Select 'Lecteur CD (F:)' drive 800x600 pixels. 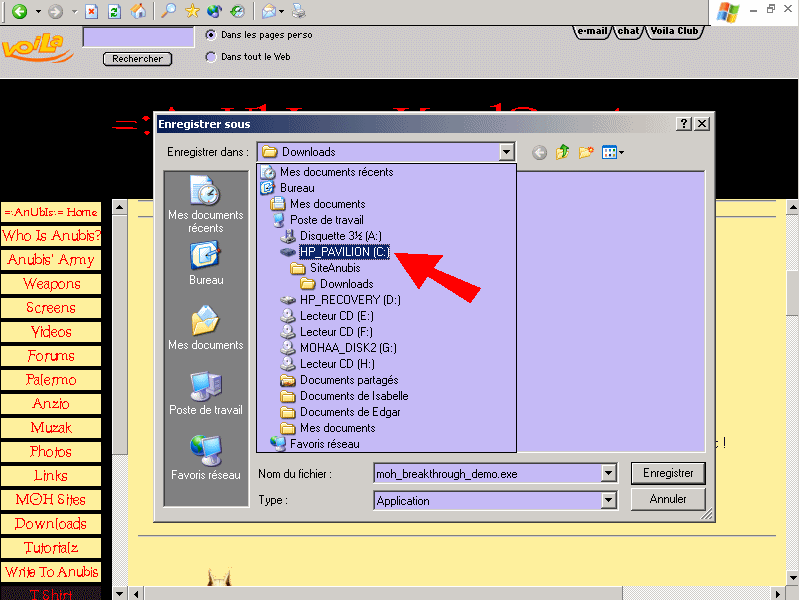click(x=327, y=332)
